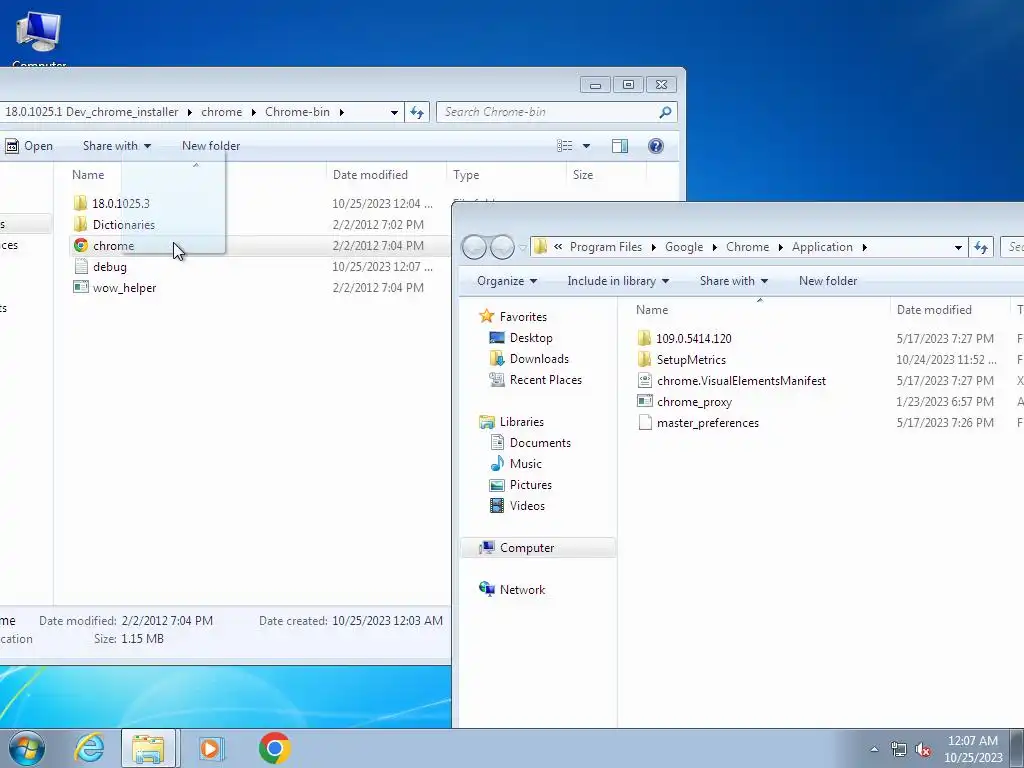Click Chrome breadcrumb in Application window

point(747,247)
